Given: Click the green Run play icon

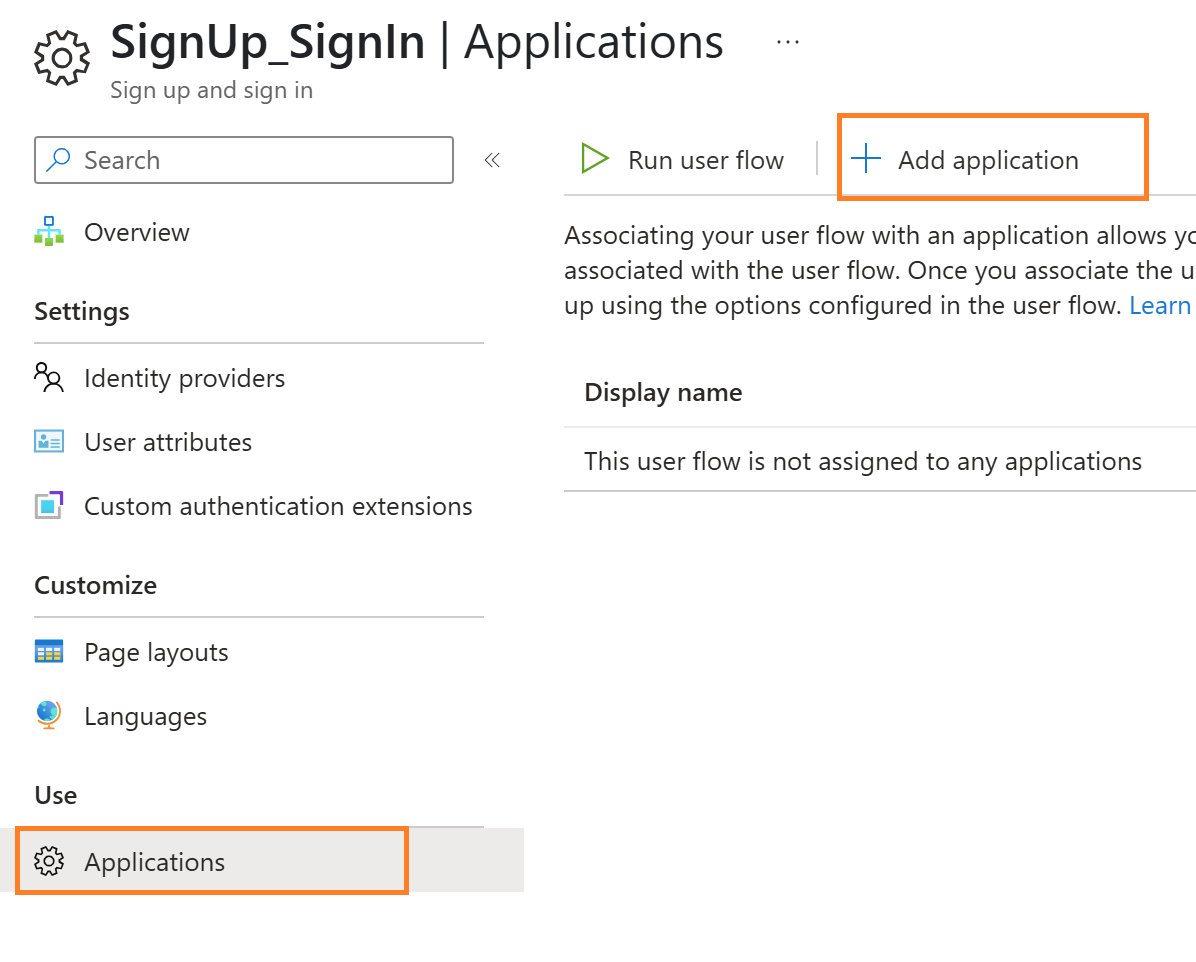Looking at the screenshot, I should pos(595,159).
